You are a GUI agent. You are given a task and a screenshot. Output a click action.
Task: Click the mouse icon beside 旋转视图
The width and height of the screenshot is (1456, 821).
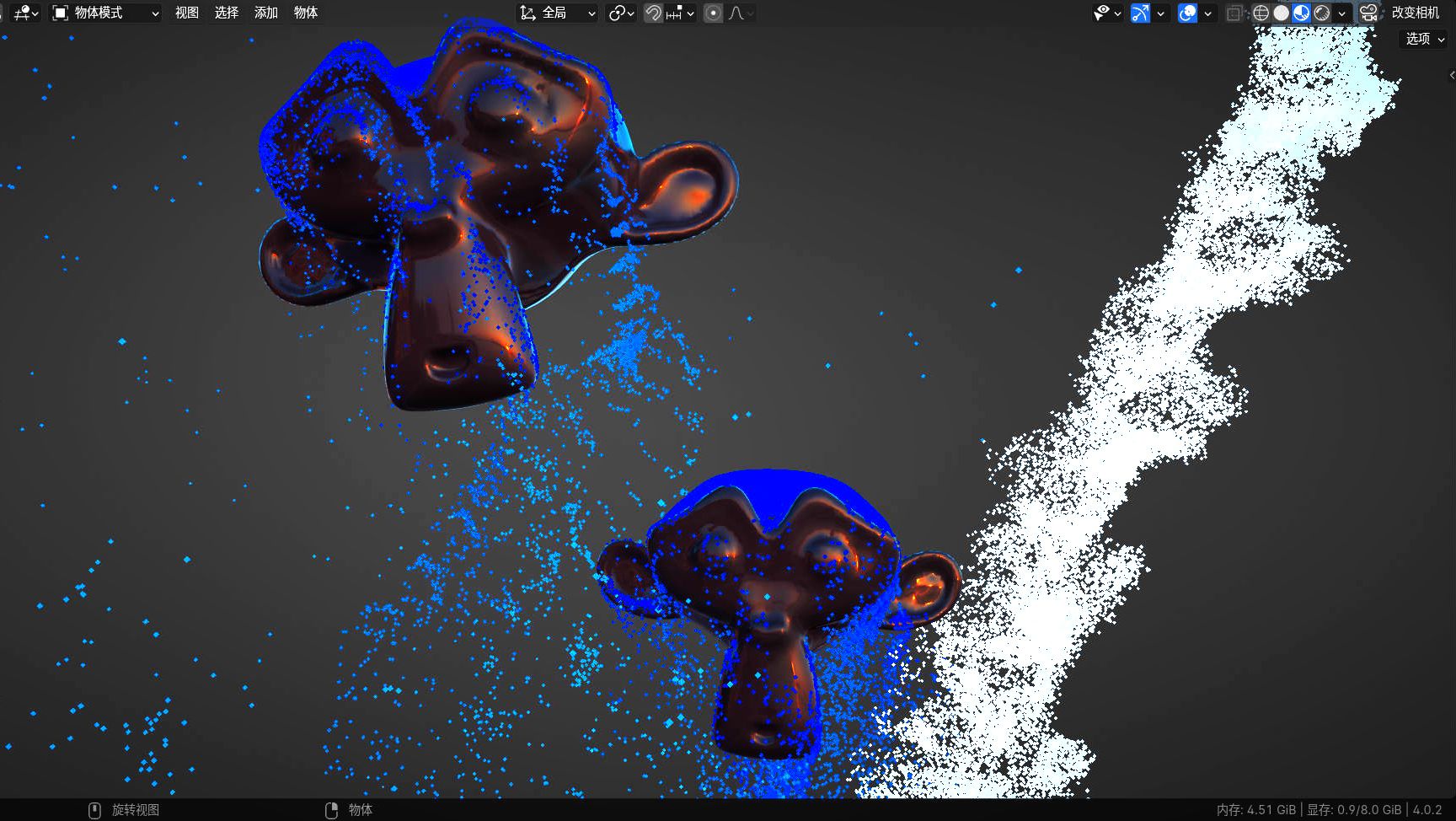click(94, 810)
